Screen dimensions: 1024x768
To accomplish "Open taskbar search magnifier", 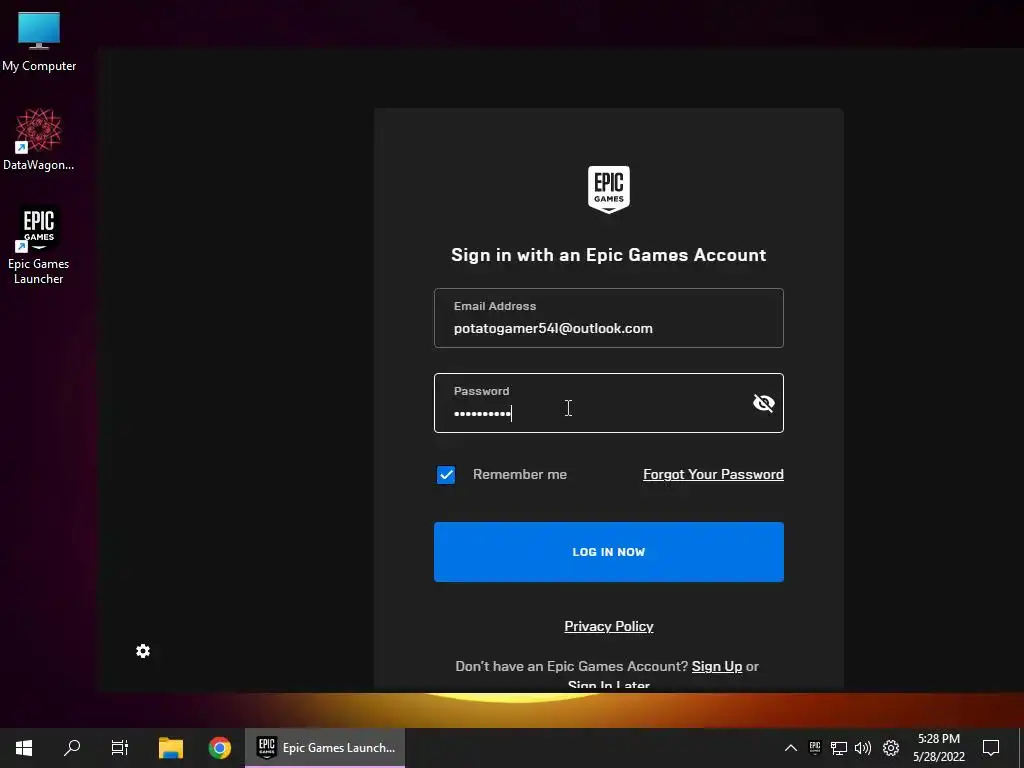I will coord(72,748).
